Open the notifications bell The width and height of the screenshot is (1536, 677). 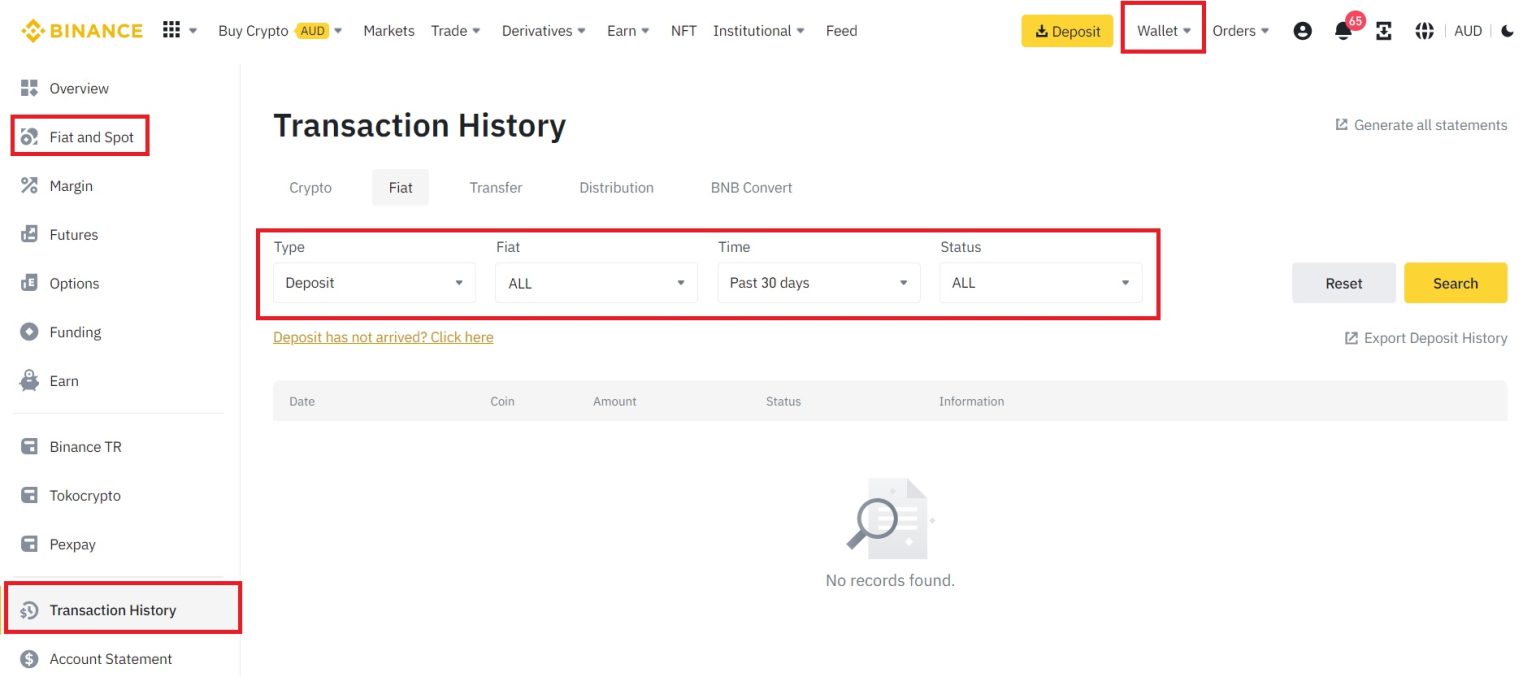pos(1341,31)
